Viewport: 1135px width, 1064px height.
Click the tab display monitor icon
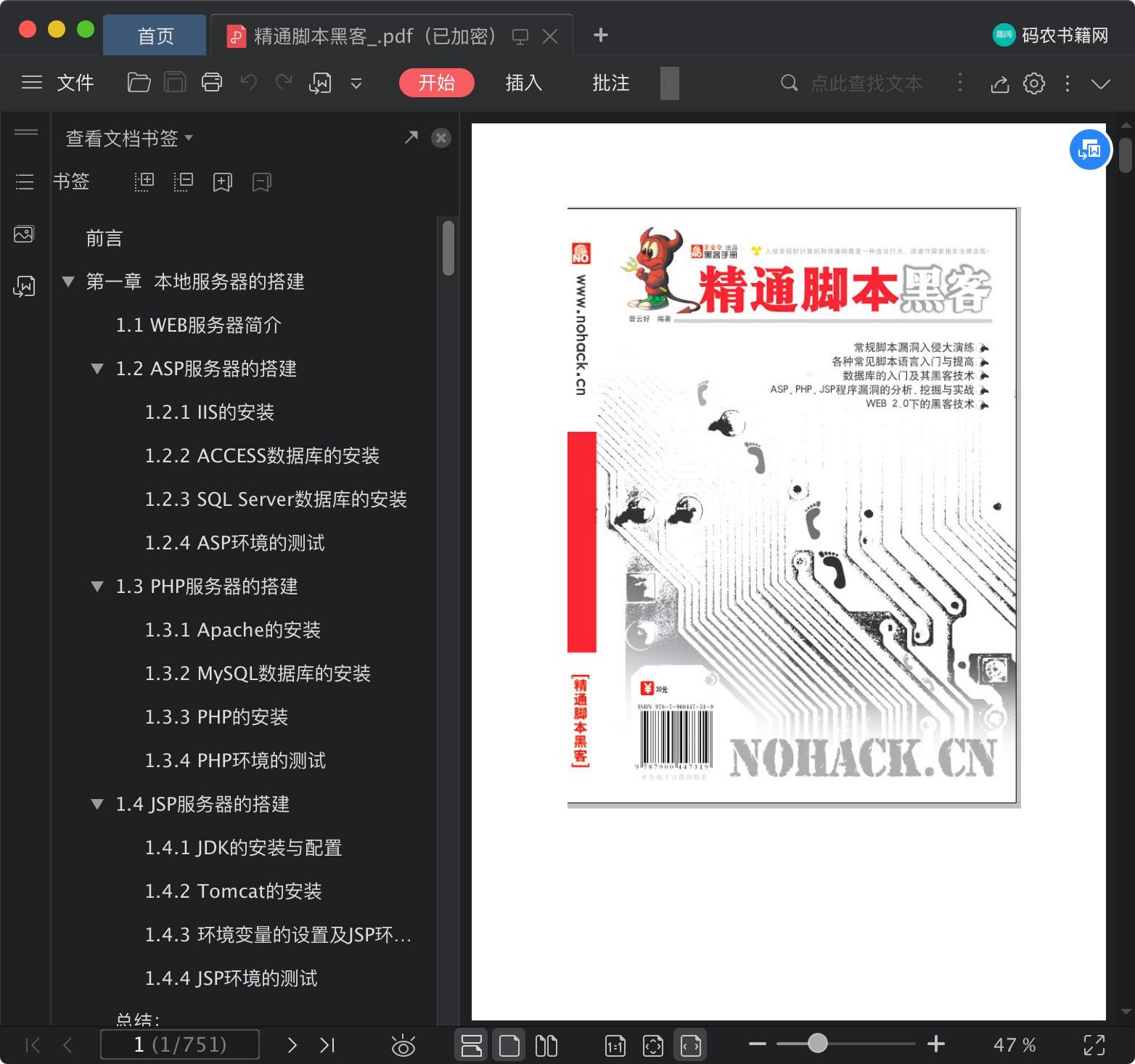(x=520, y=36)
